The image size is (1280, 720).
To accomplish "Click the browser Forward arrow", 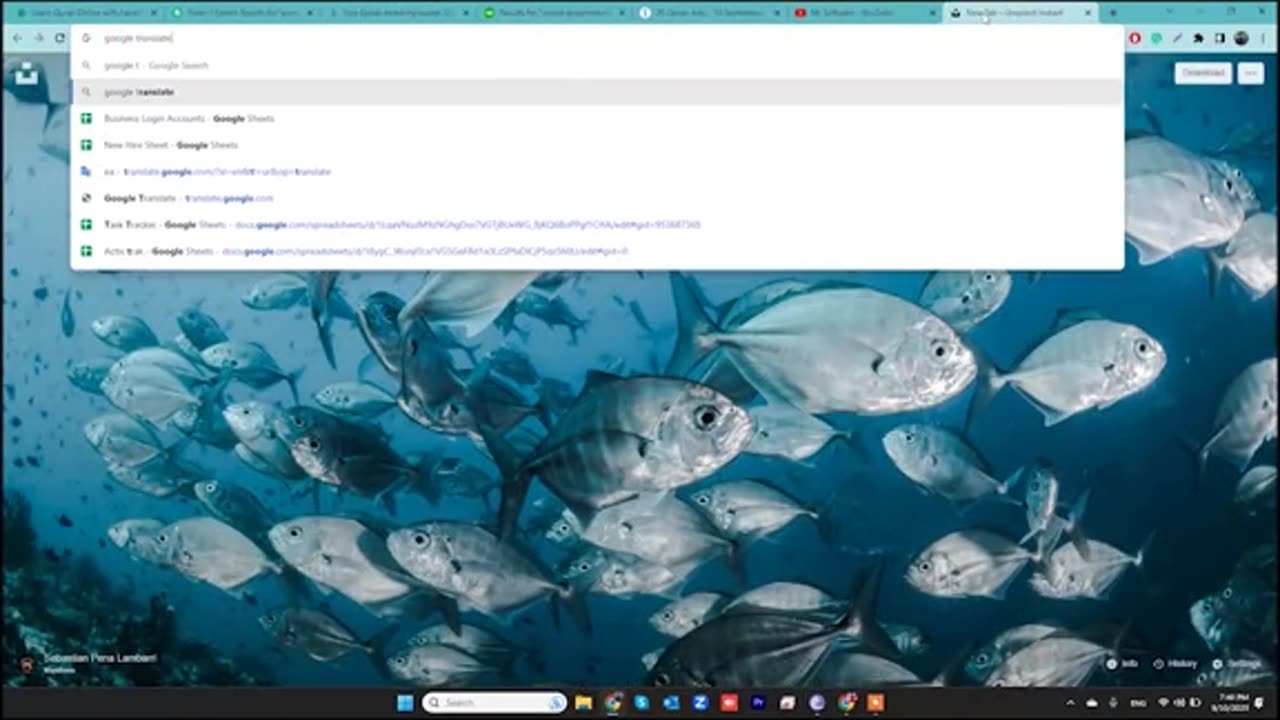I will [x=39, y=38].
